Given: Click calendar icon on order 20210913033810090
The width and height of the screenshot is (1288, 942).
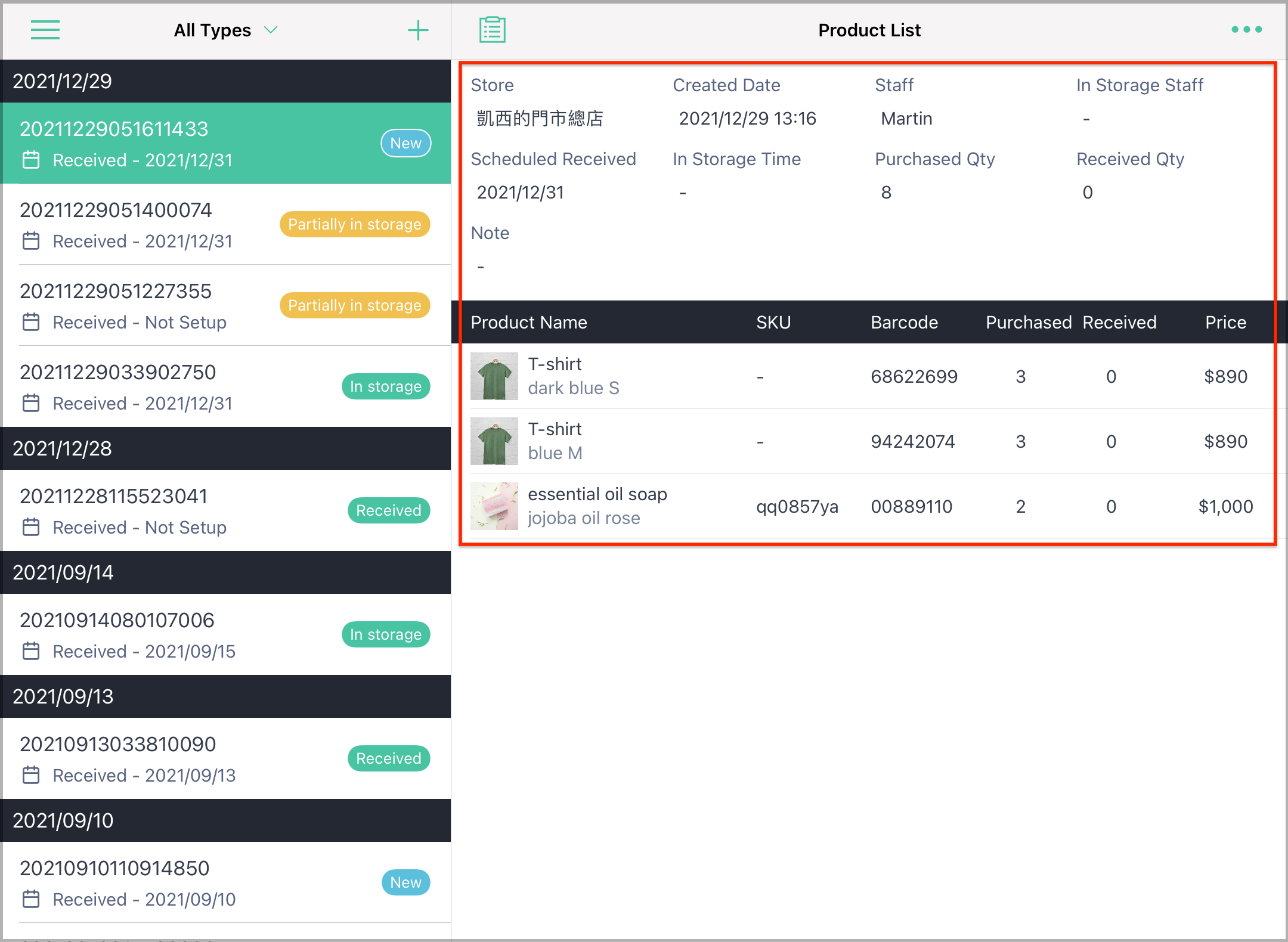Looking at the screenshot, I should (31, 775).
